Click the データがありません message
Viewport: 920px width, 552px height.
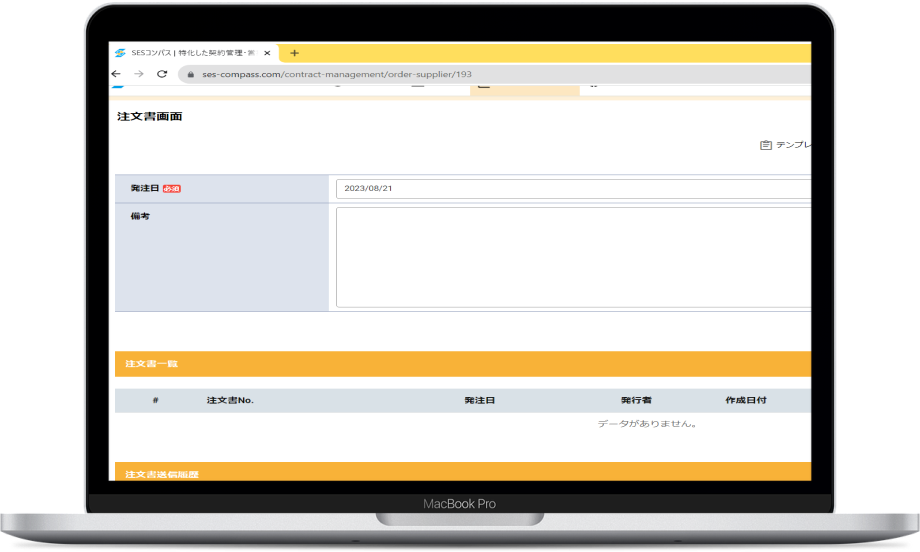point(648,424)
